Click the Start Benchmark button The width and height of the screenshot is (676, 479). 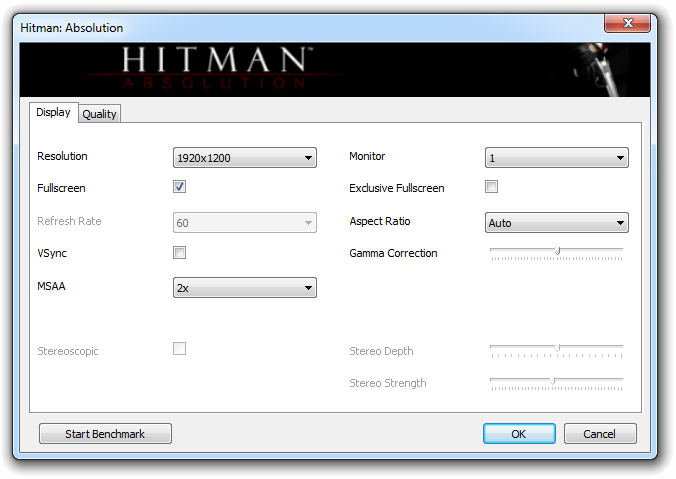coord(105,433)
